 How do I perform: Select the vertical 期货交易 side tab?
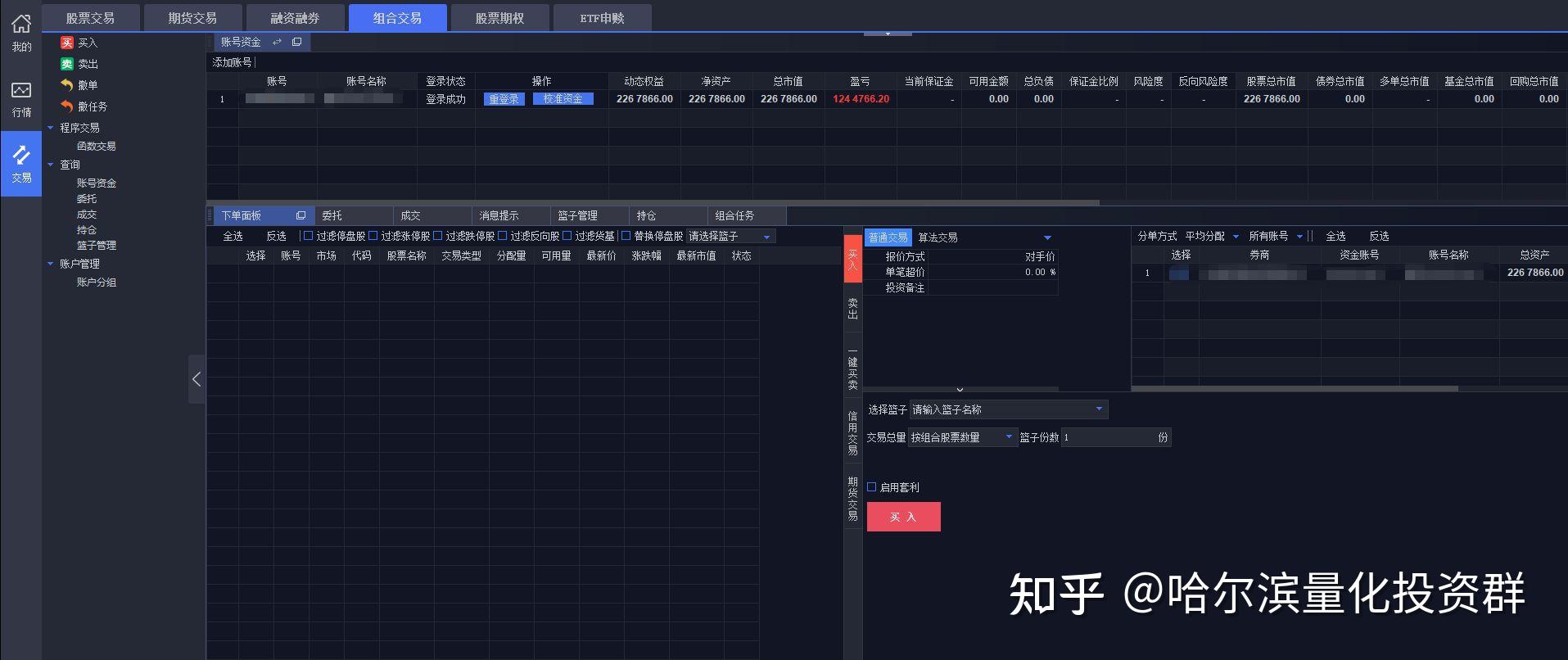pyautogui.click(x=852, y=498)
